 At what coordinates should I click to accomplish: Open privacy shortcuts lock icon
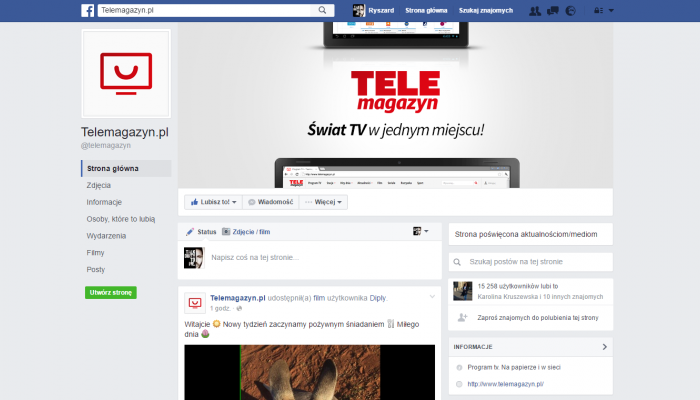599,10
